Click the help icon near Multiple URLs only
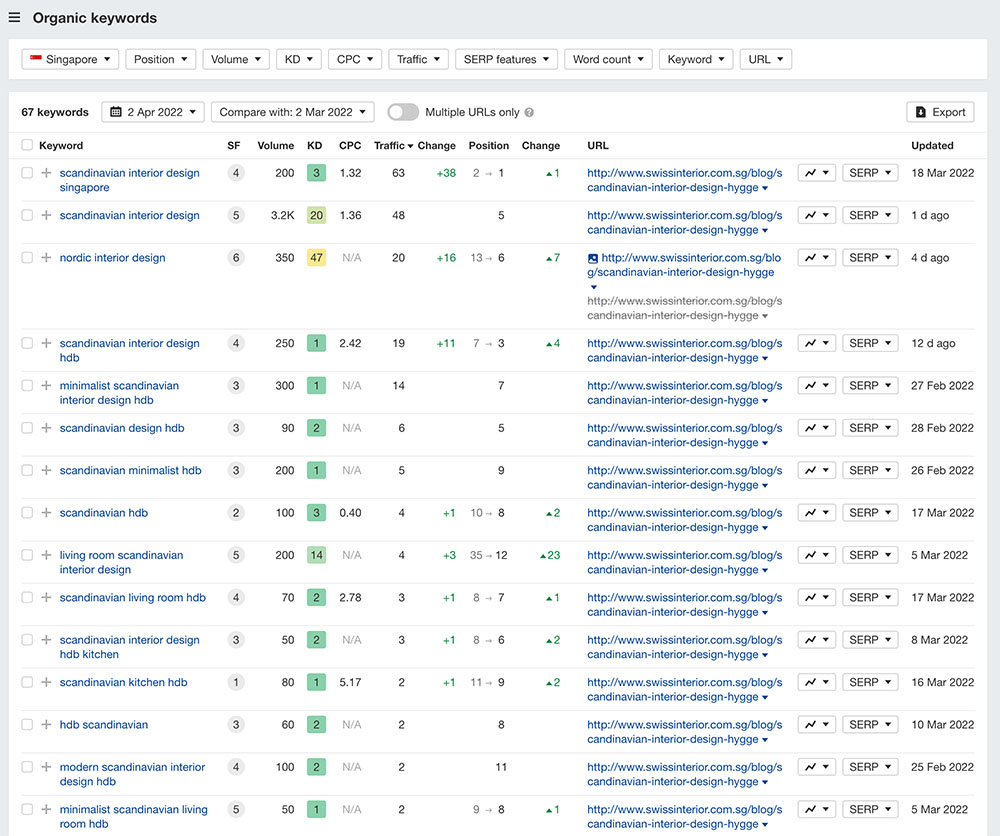This screenshot has width=1000, height=836. (x=529, y=113)
